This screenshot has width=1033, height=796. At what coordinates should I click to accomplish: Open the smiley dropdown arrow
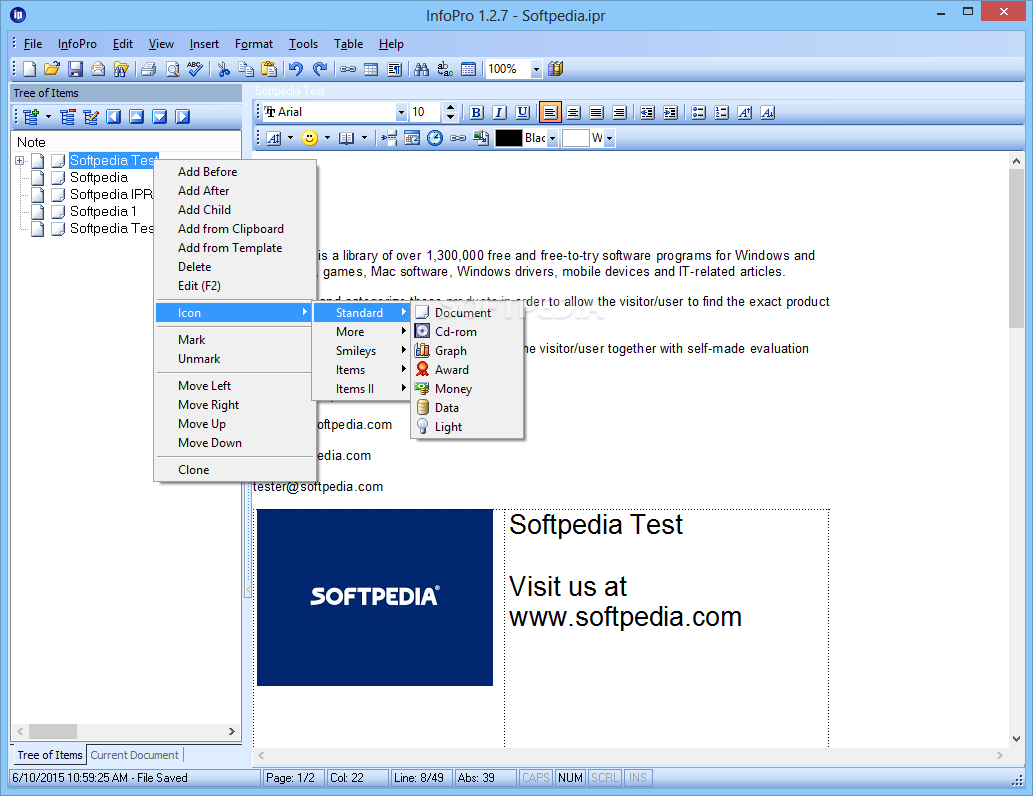(x=327, y=138)
